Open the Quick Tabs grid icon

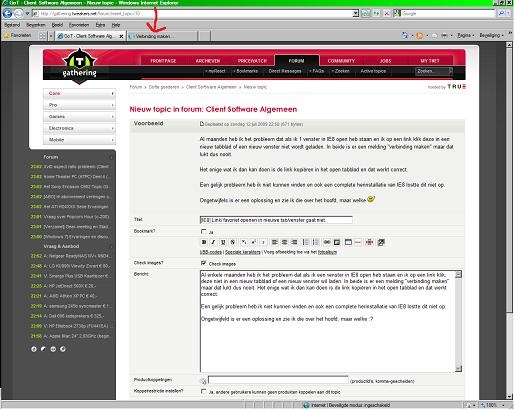42,36
